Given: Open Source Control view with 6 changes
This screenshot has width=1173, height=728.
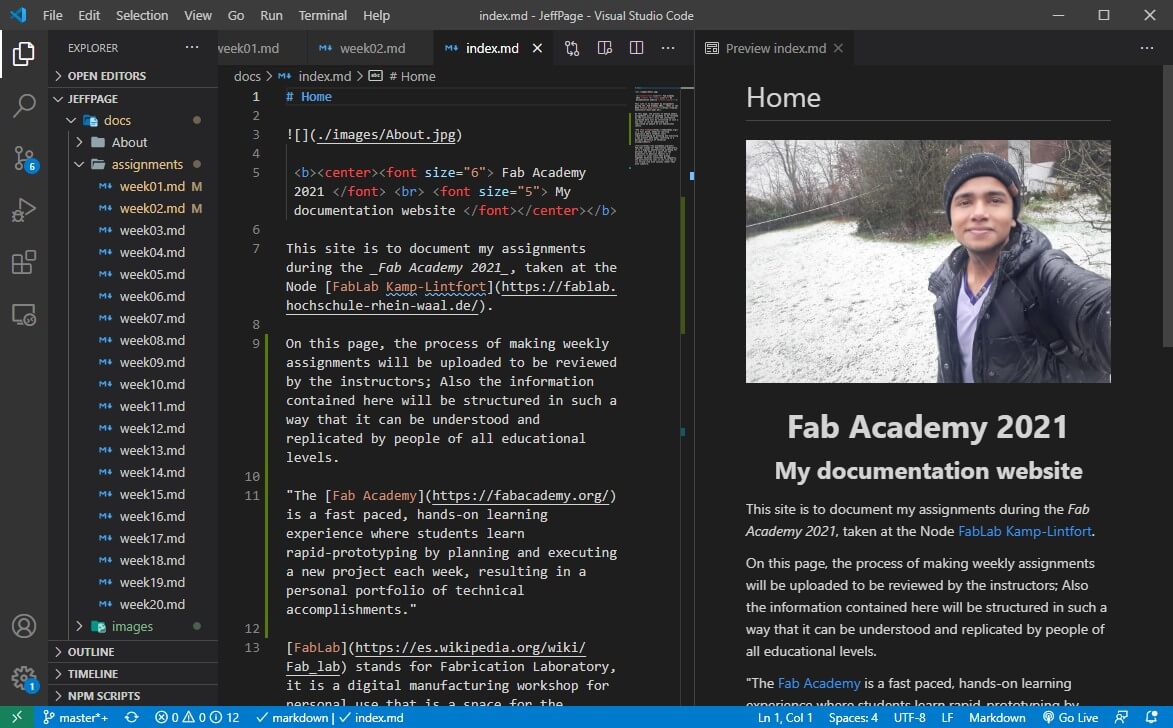Looking at the screenshot, I should coord(23,159).
